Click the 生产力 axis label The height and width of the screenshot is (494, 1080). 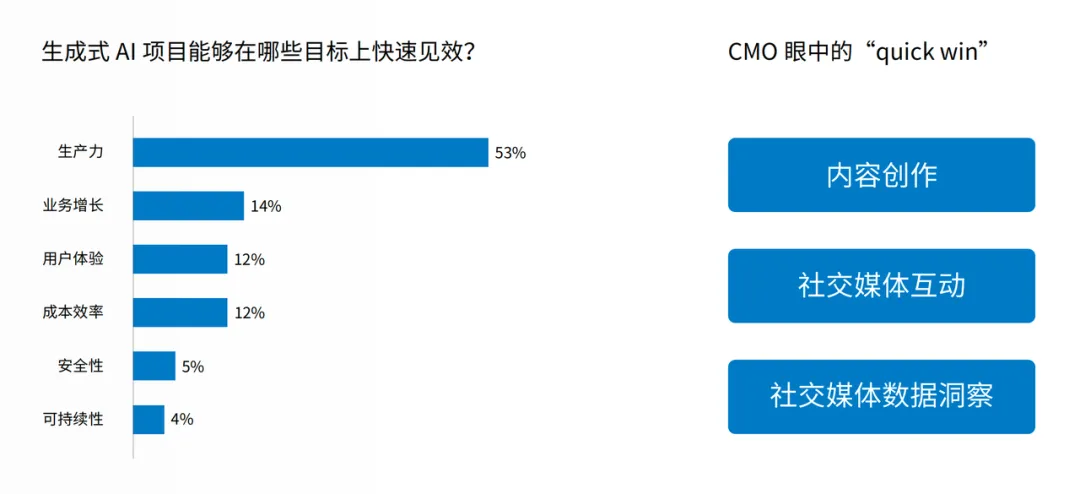[81, 153]
